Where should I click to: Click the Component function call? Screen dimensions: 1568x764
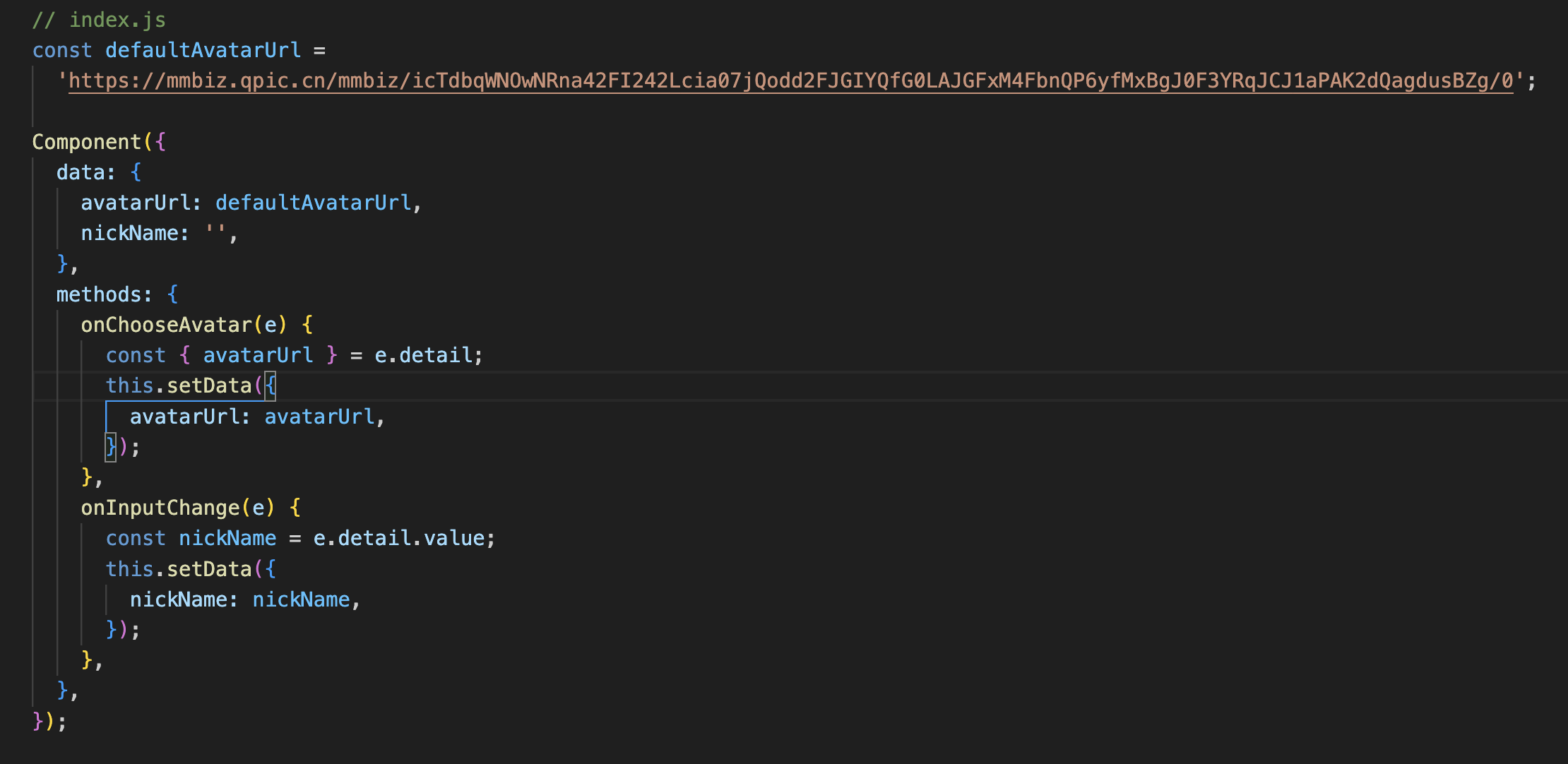point(86,142)
